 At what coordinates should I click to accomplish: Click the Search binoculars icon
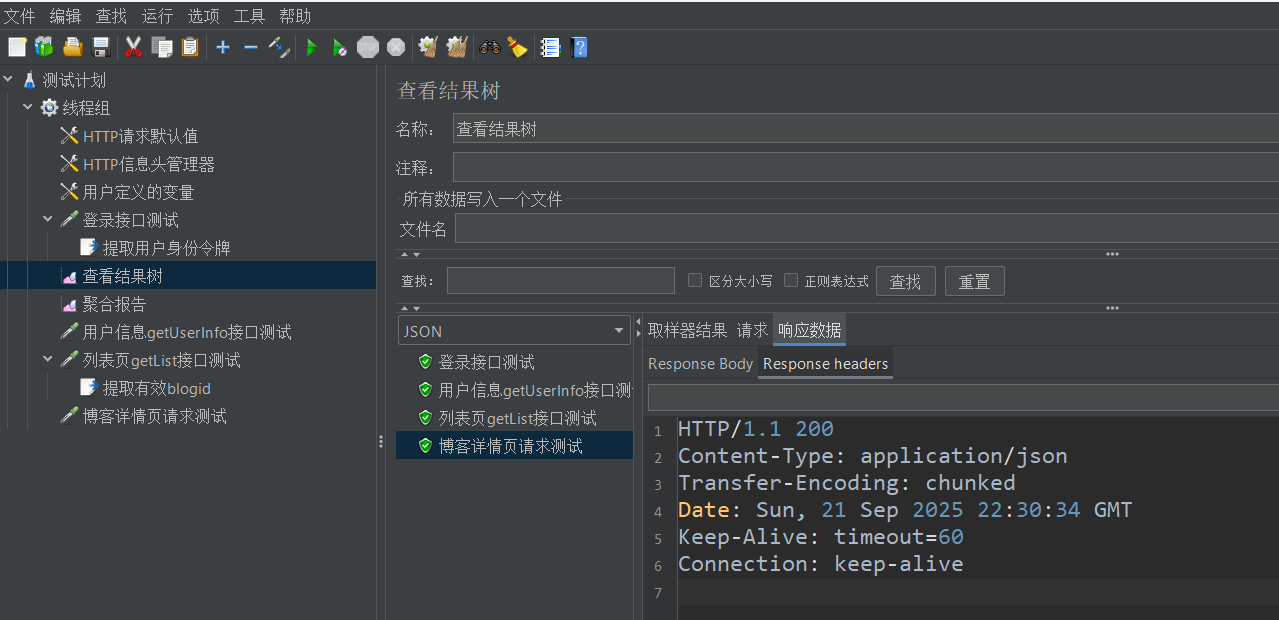490,47
